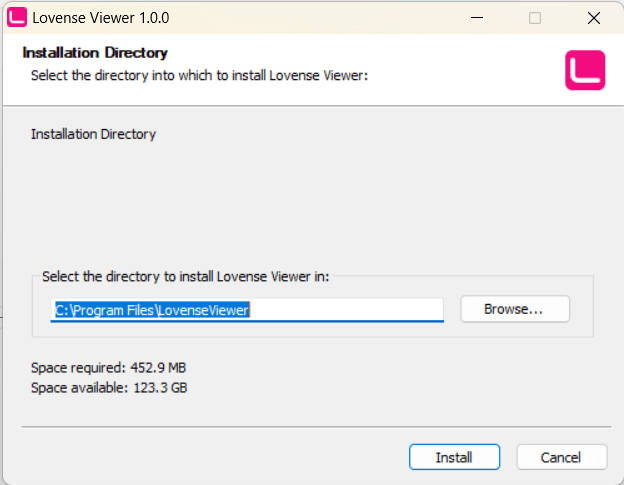Start installation with the Install button
624x485 pixels.
pos(454,457)
